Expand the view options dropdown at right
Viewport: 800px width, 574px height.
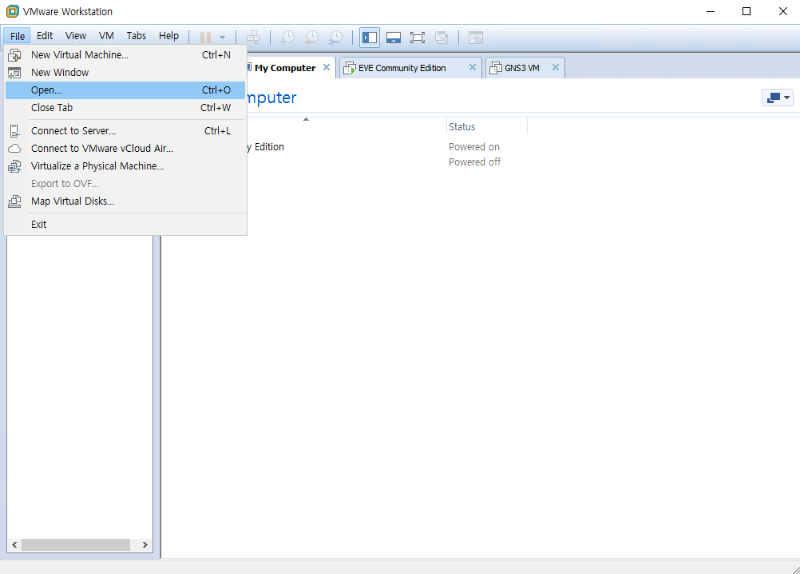click(777, 98)
